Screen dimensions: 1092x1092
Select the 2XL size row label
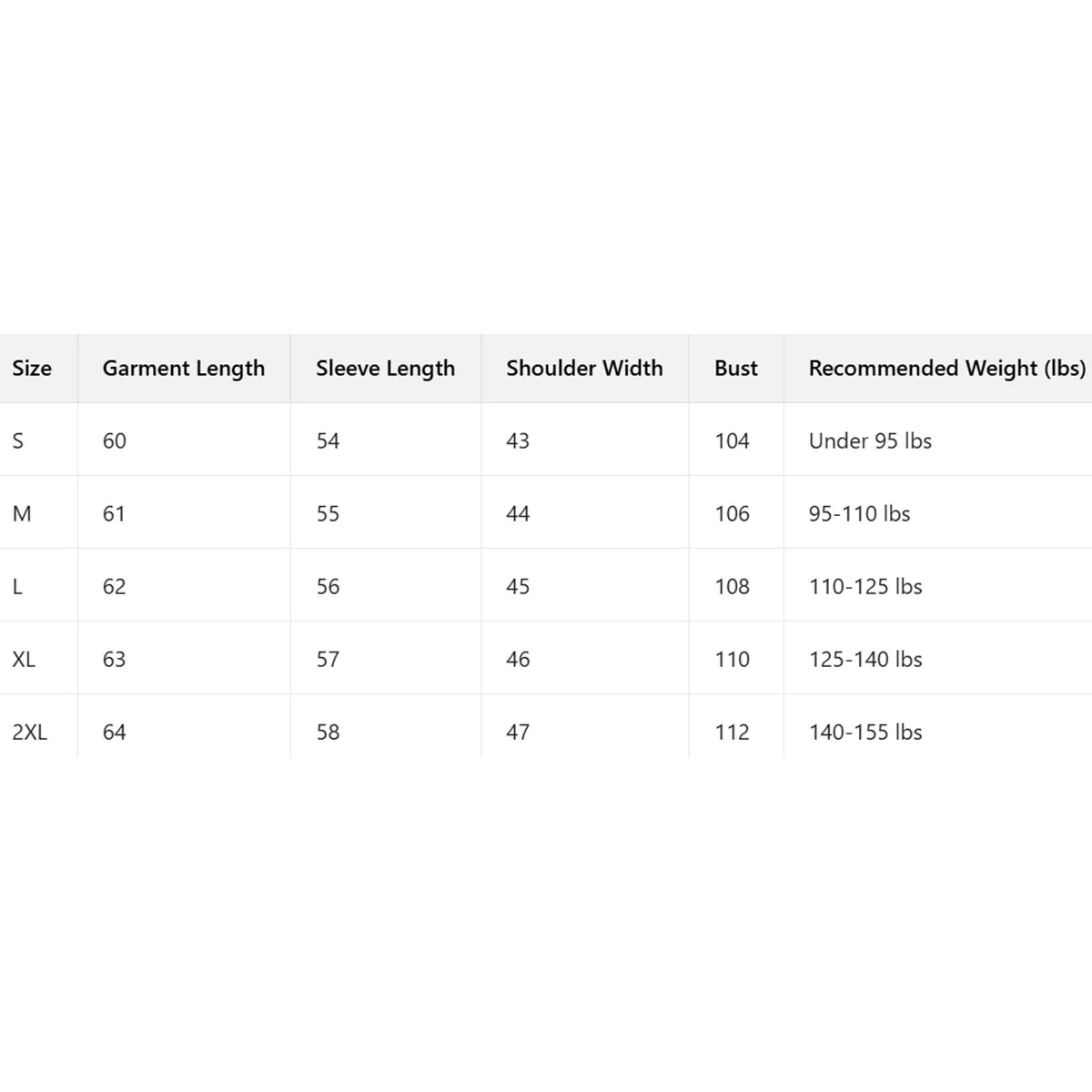click(29, 733)
